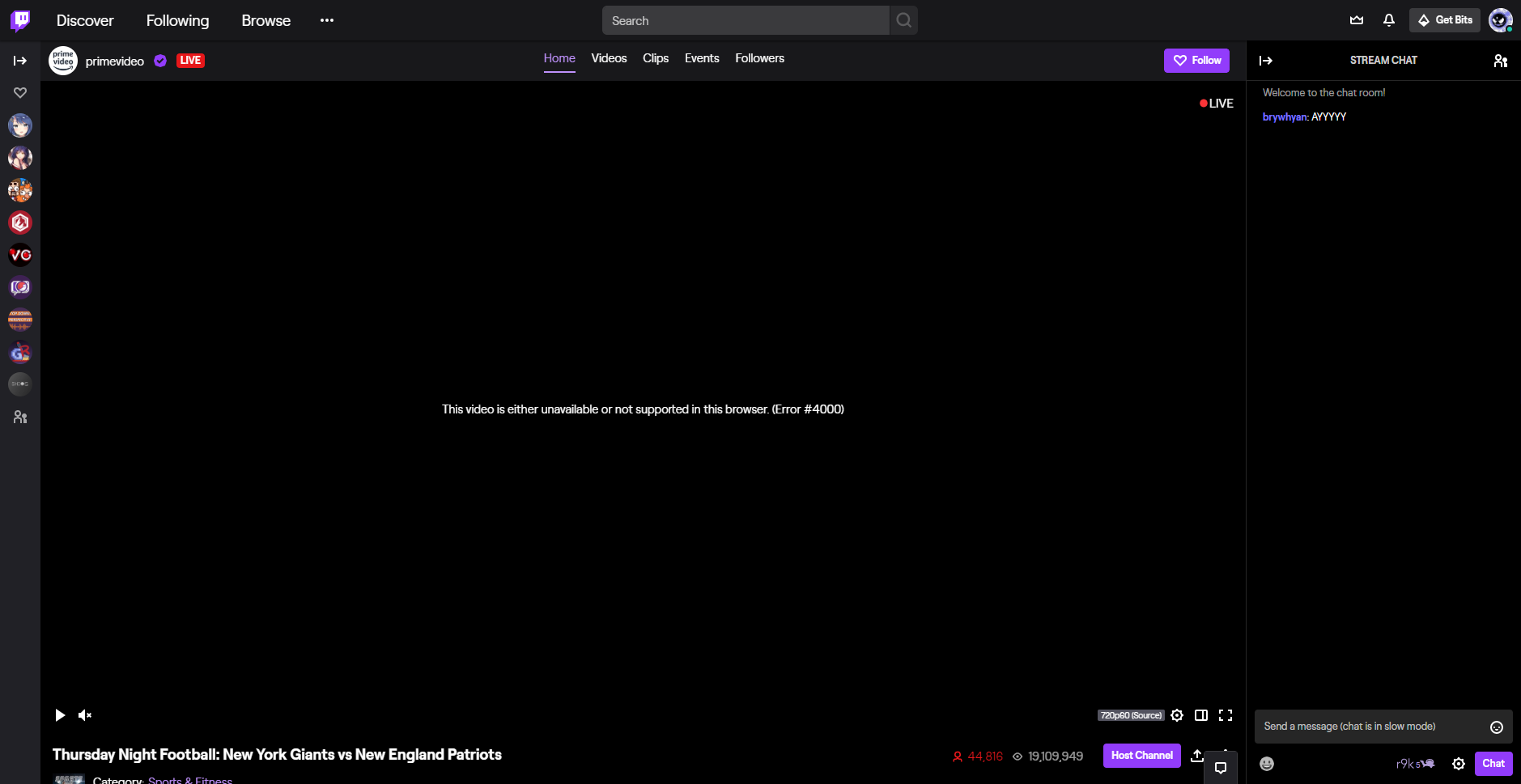Click the Prime Video channel avatar
The image size is (1521, 784).
coord(63,61)
